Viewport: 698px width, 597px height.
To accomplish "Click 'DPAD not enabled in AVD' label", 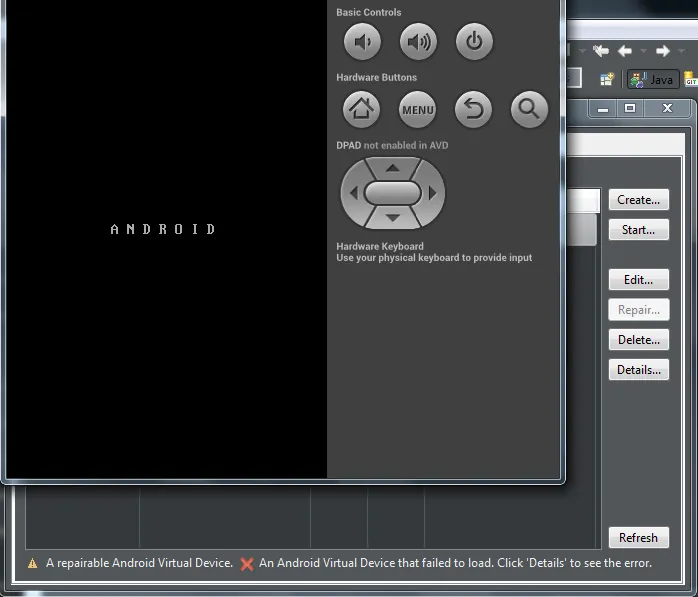I will [x=392, y=145].
